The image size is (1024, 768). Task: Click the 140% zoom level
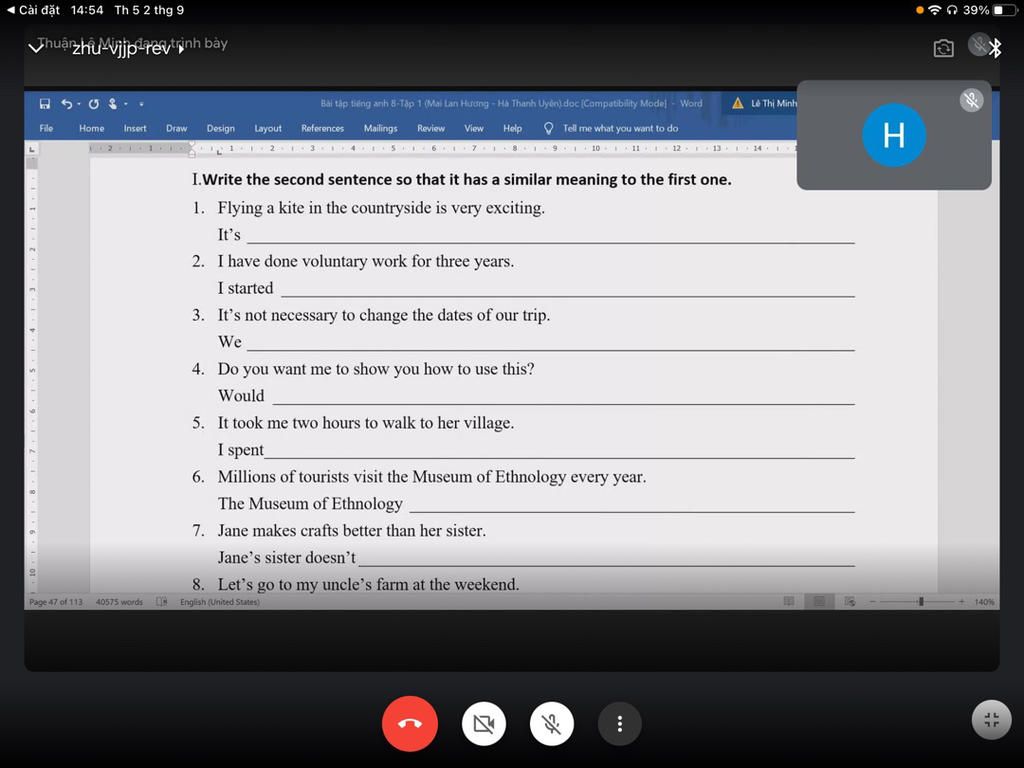click(x=984, y=601)
